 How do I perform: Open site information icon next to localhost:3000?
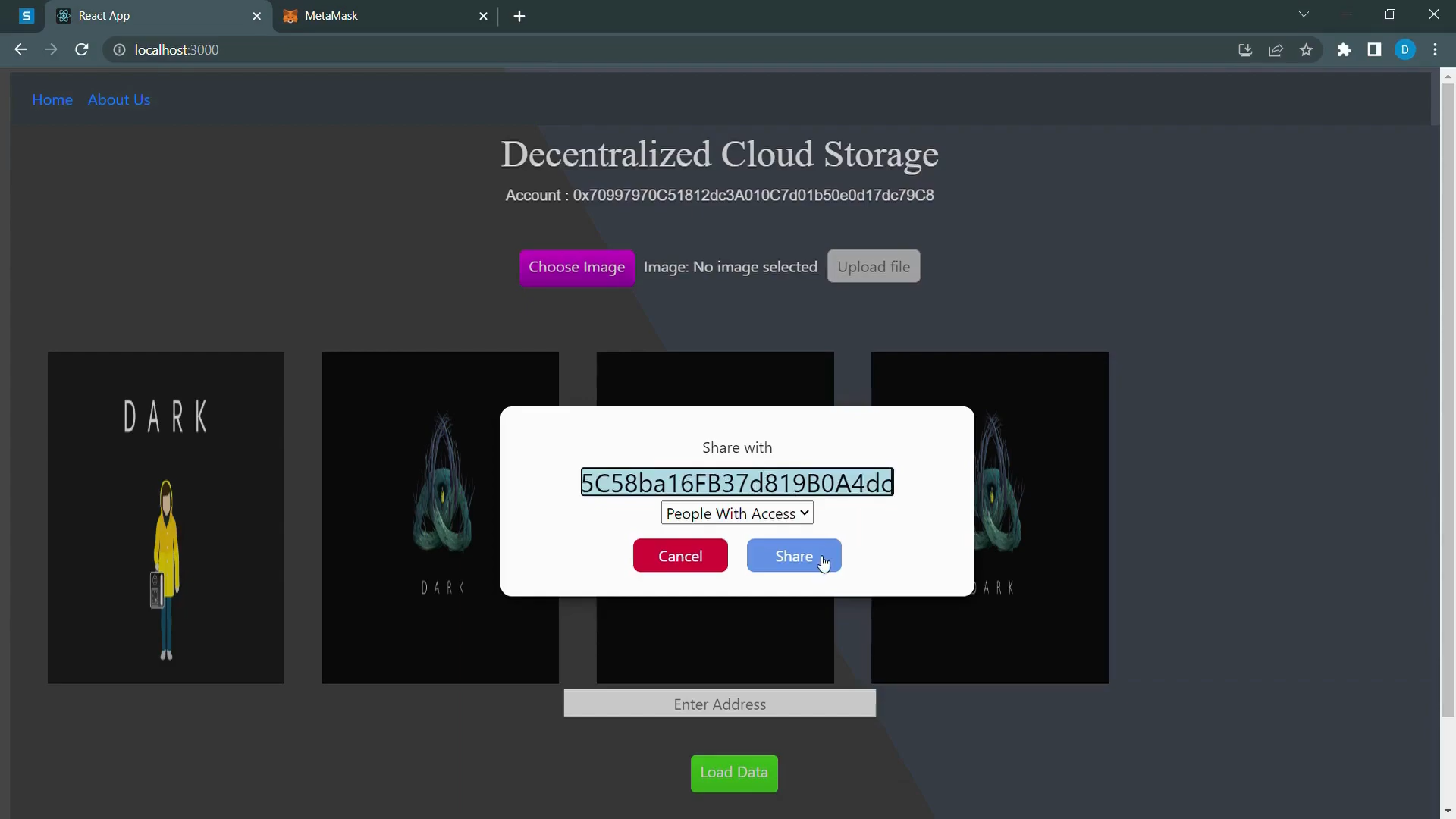[118, 50]
